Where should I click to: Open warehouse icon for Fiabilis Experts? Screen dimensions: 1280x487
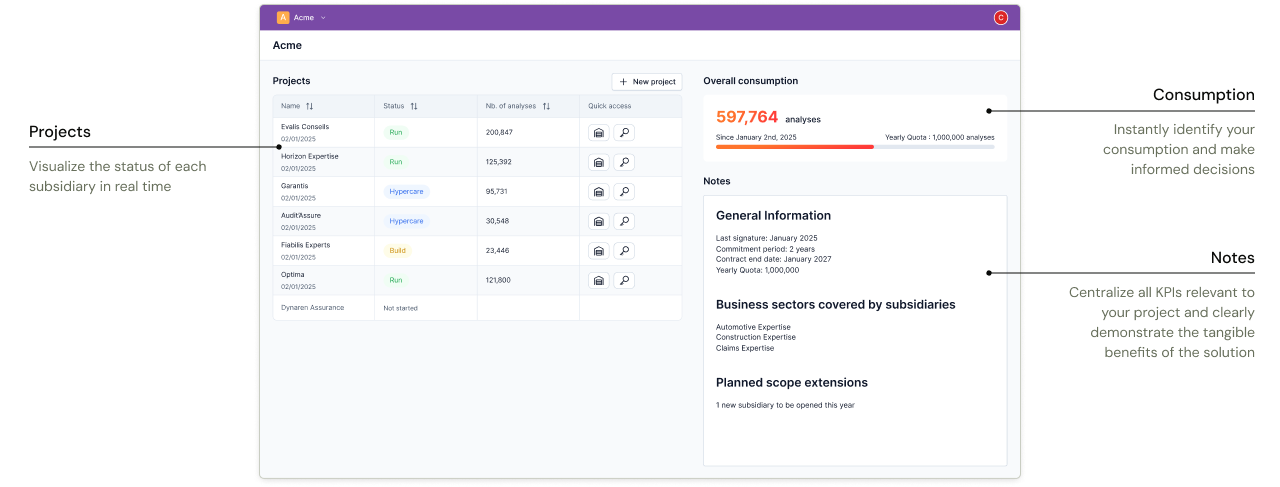pyautogui.click(x=599, y=250)
